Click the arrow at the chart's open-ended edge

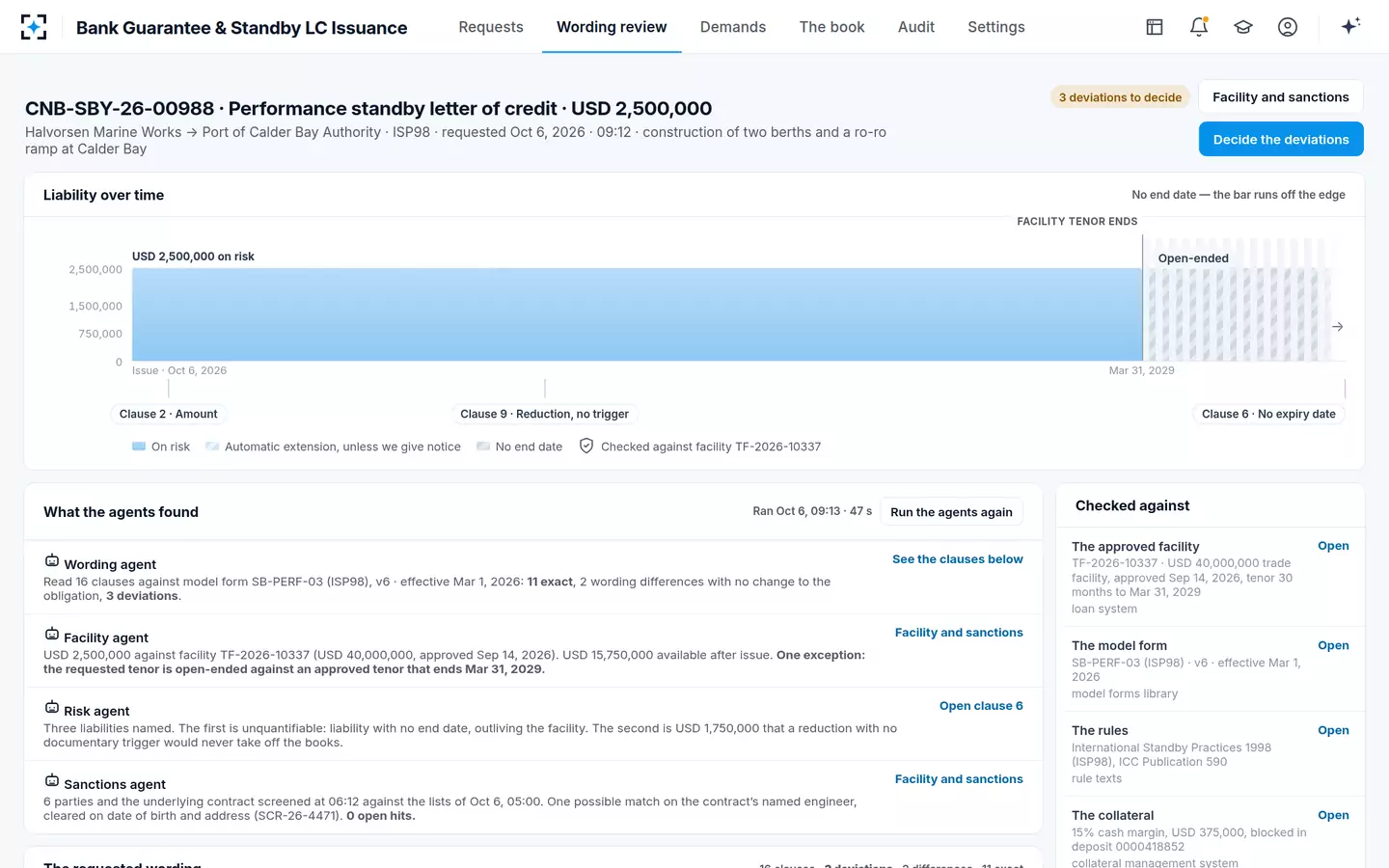[x=1337, y=327]
